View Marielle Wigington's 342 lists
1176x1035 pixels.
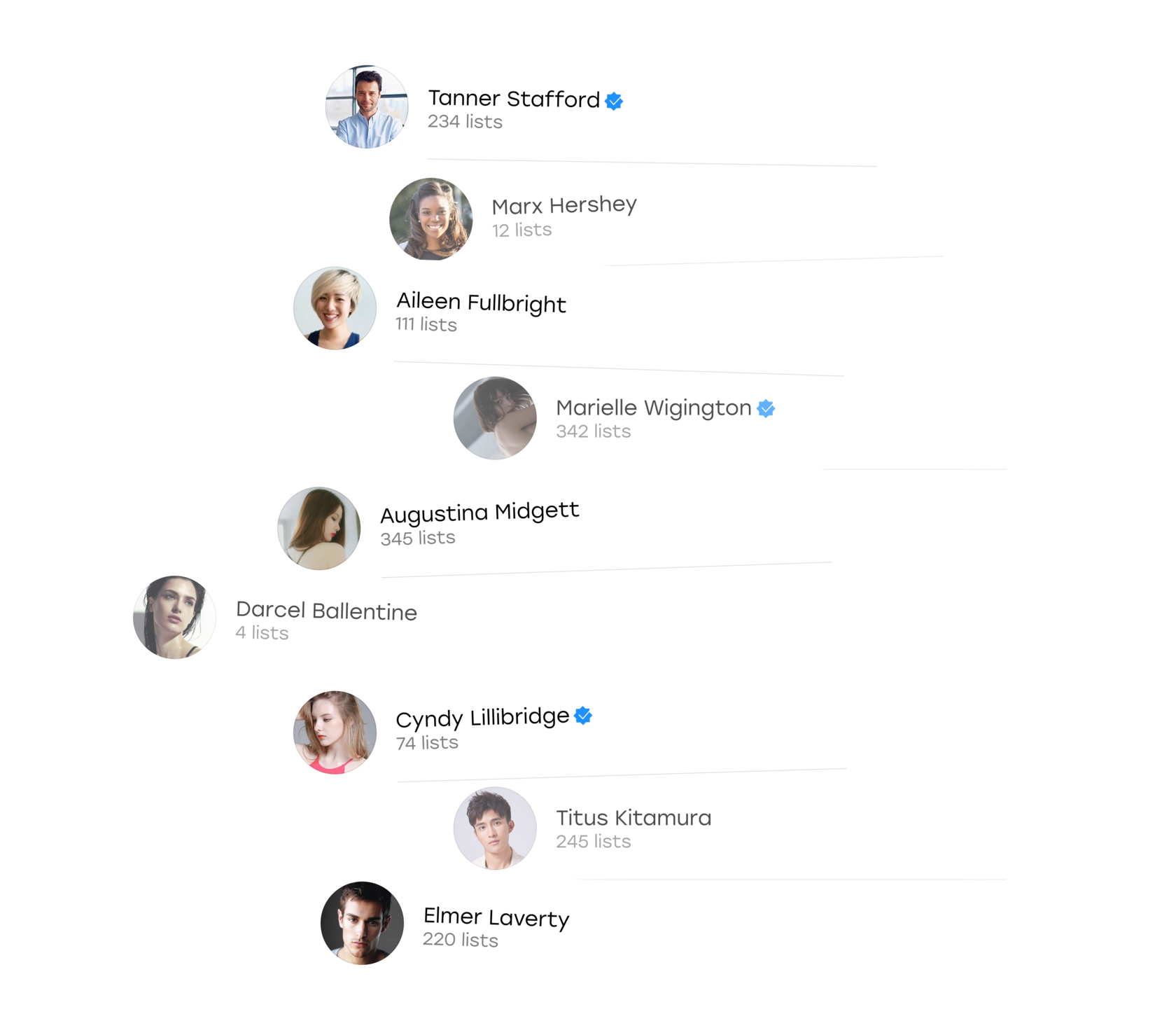click(594, 431)
